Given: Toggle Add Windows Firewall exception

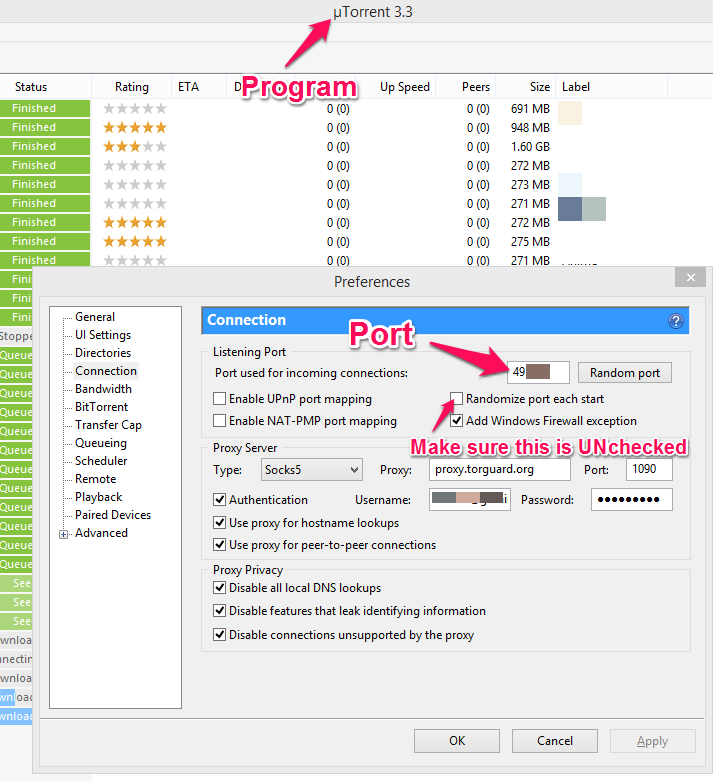Looking at the screenshot, I should pyautogui.click(x=456, y=420).
